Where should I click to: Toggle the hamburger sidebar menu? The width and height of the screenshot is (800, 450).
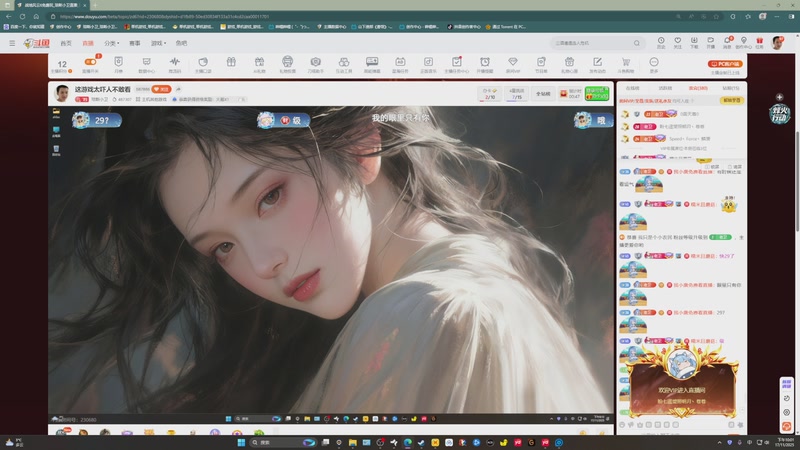[x=12, y=43]
